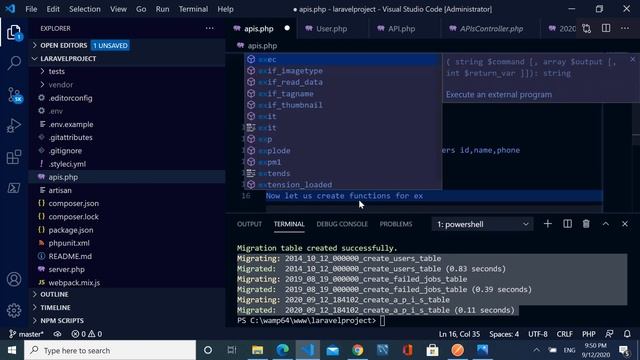640x360 pixels.
Task: Open the Terminal menu
Action: [193, 9]
